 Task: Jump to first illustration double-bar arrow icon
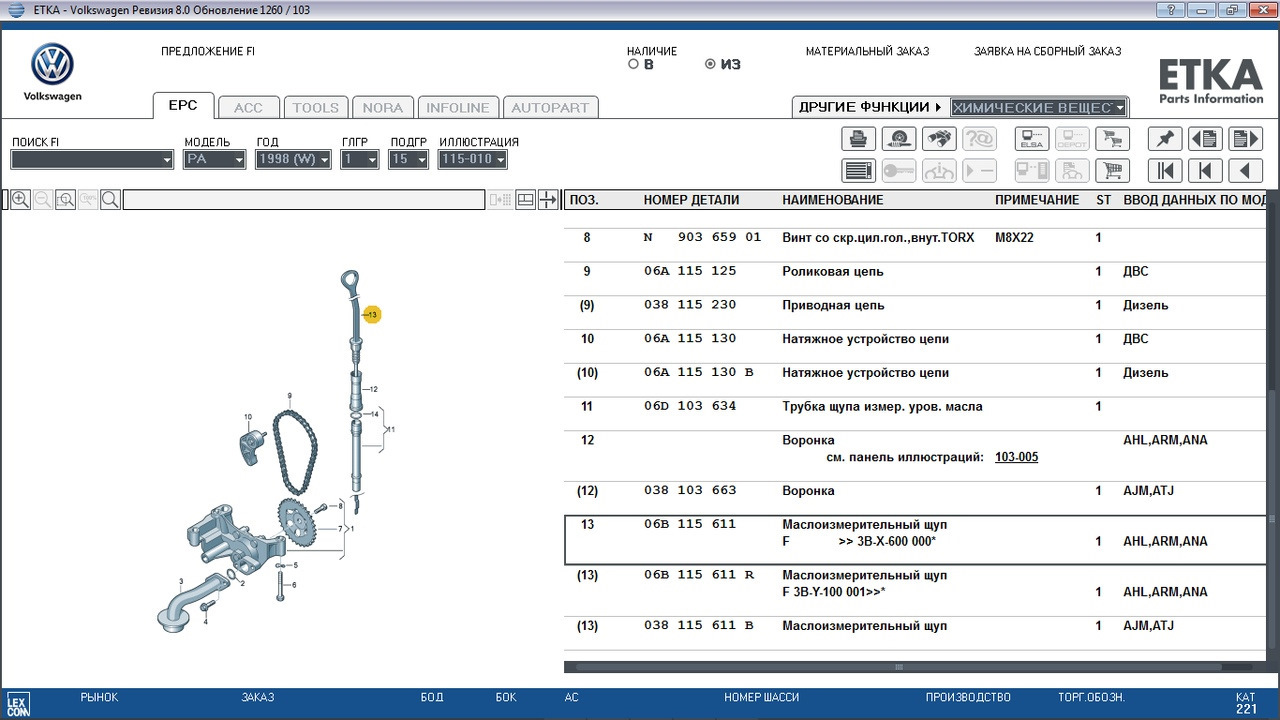pyautogui.click(x=1165, y=171)
